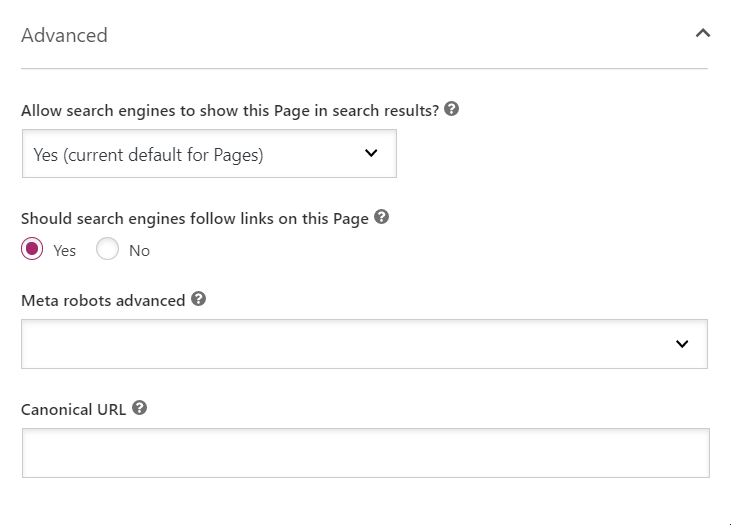The height and width of the screenshot is (525, 731).
Task: Click the 'Yes' label text next to the radio
Action: [64, 251]
